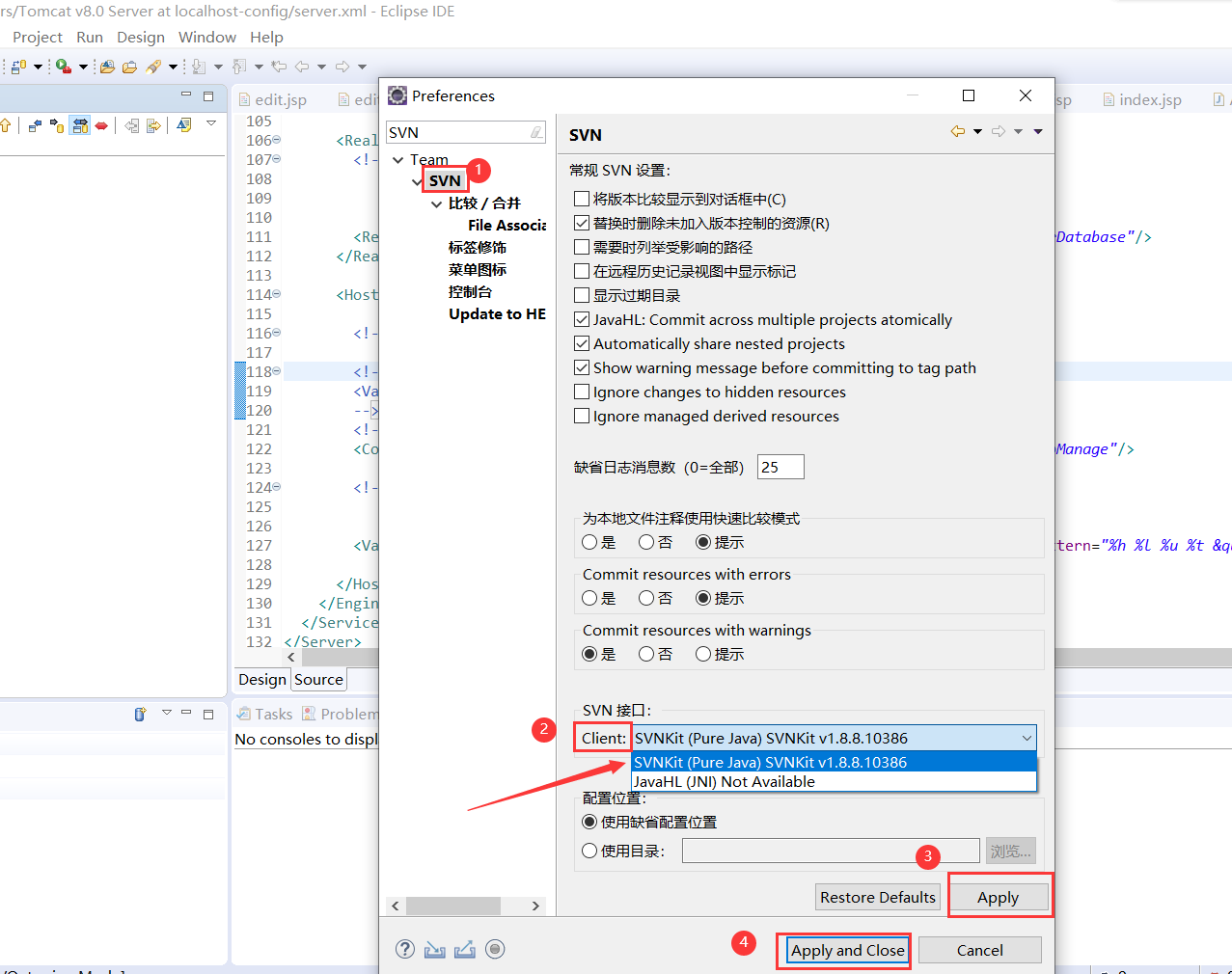
Task: Click Cancel in Preferences dialog
Action: tap(979, 950)
